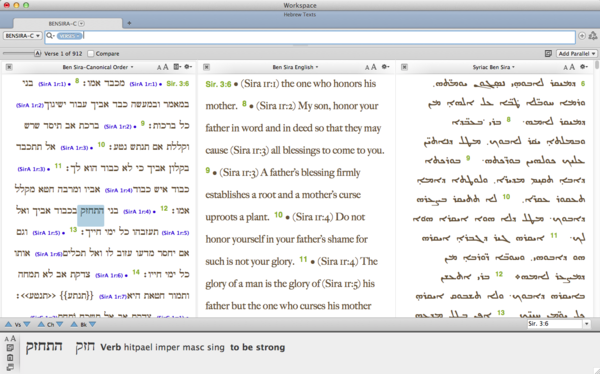
Task: Click verse number 11 in the English pane
Action: [x=303, y=260]
